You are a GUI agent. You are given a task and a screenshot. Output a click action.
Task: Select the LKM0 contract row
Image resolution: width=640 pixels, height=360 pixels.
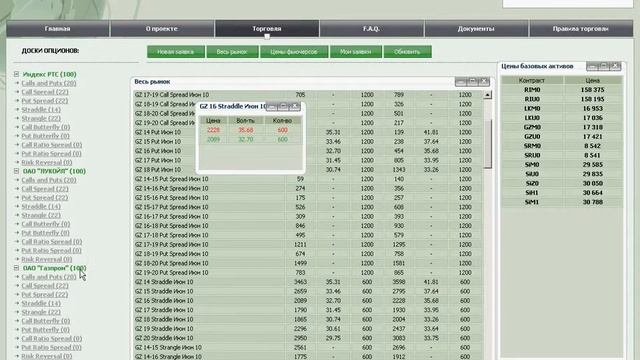[562, 109]
